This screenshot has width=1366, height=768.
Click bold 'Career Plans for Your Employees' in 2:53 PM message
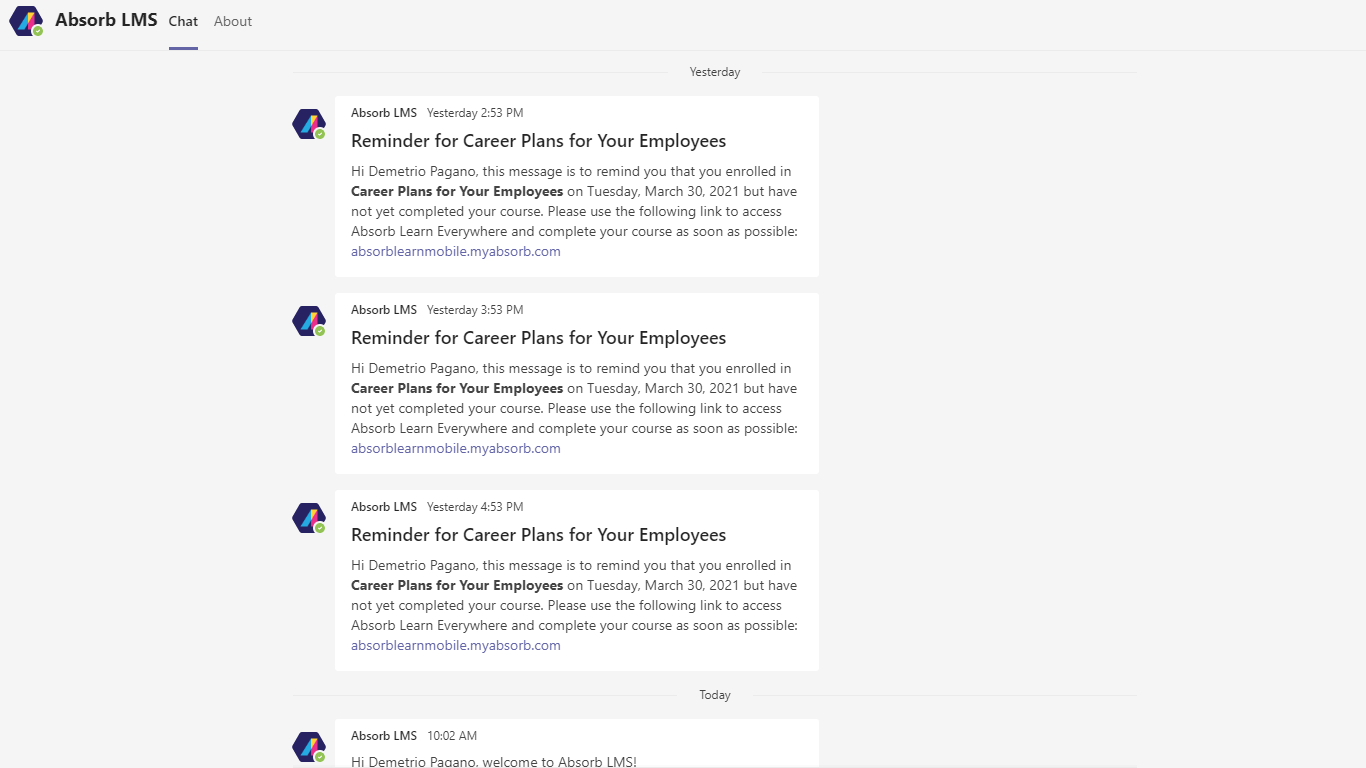tap(457, 191)
